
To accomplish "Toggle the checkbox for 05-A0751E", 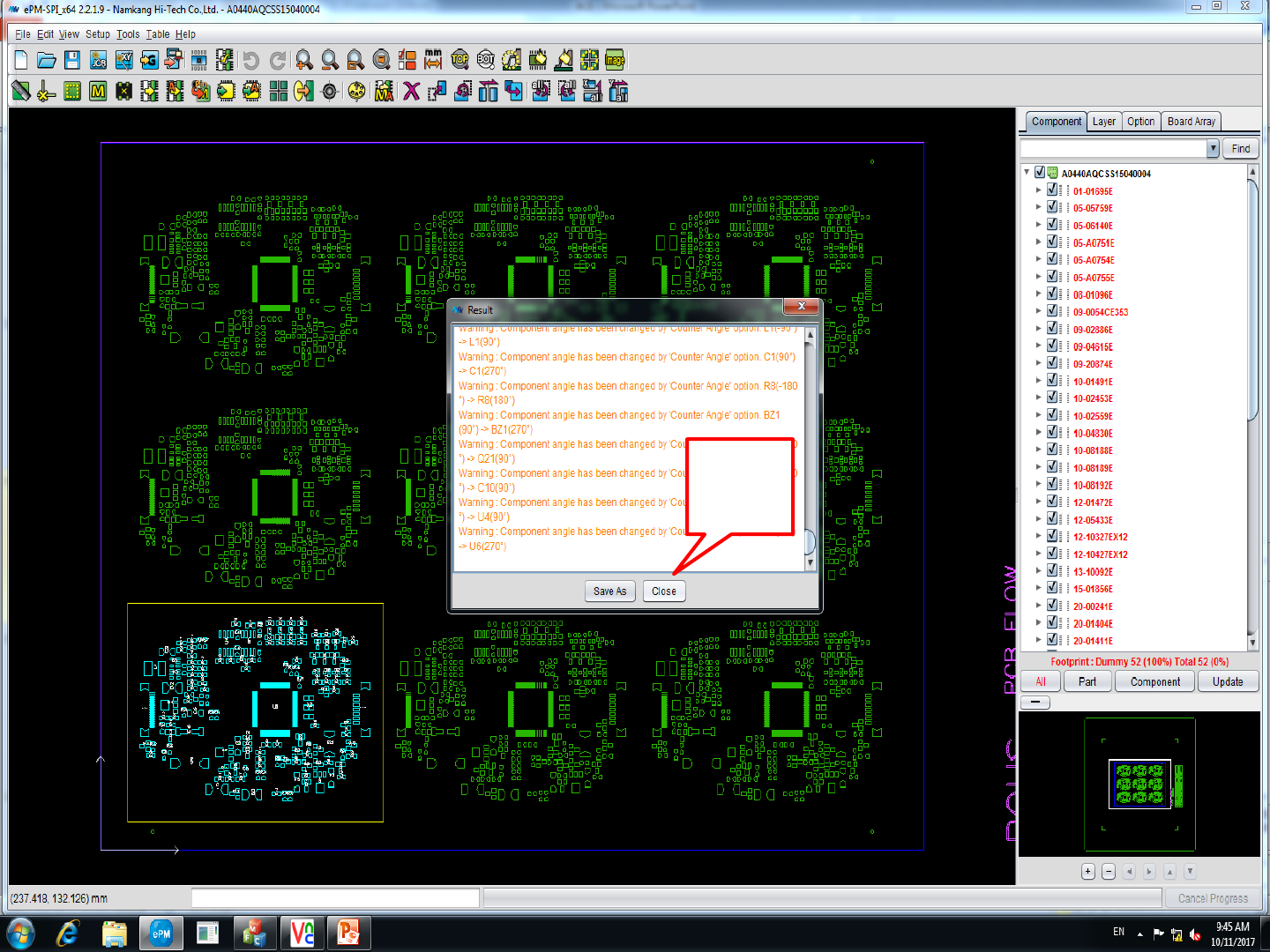I will coord(1052,242).
